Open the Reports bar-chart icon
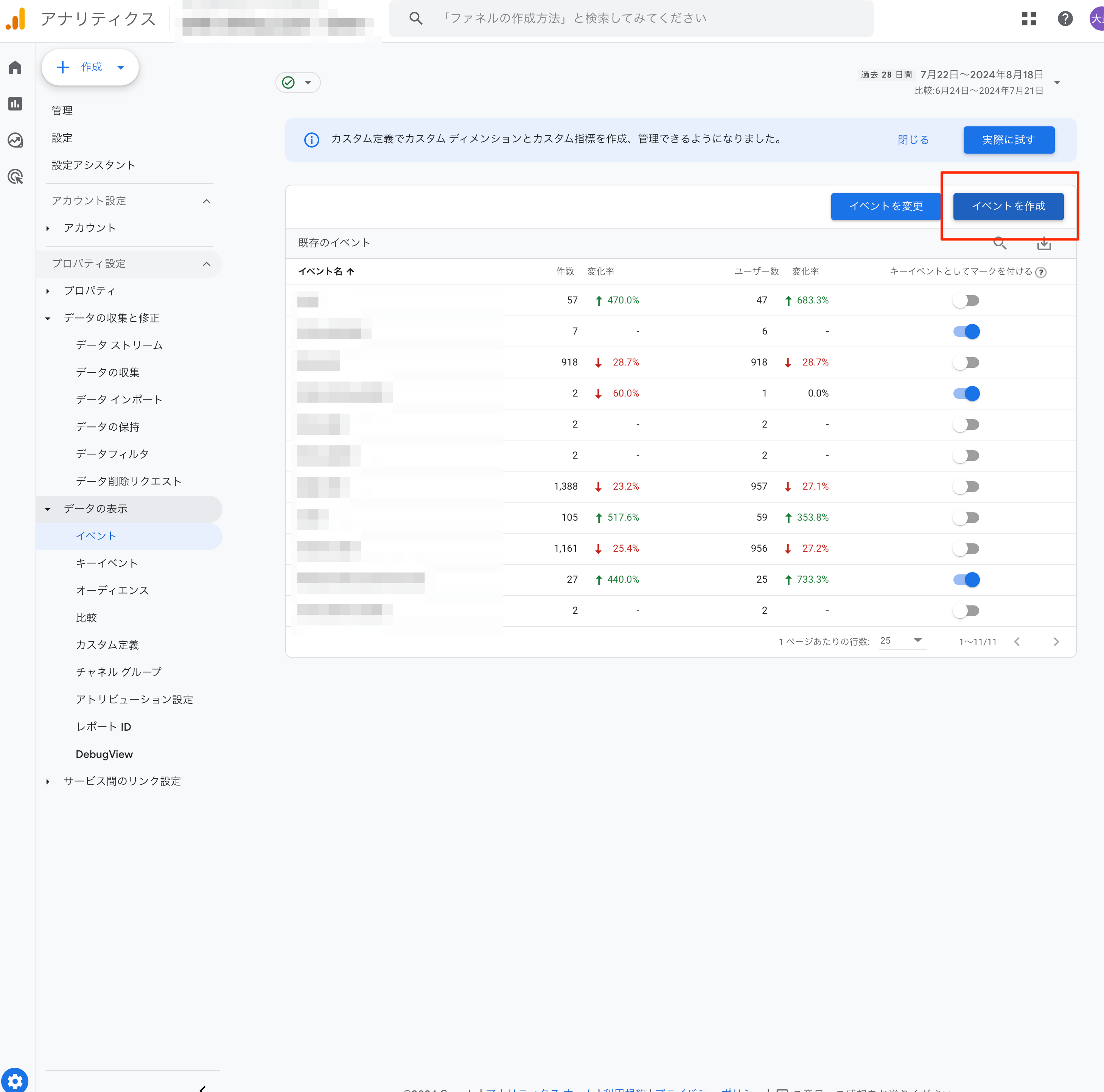 pyautogui.click(x=16, y=103)
